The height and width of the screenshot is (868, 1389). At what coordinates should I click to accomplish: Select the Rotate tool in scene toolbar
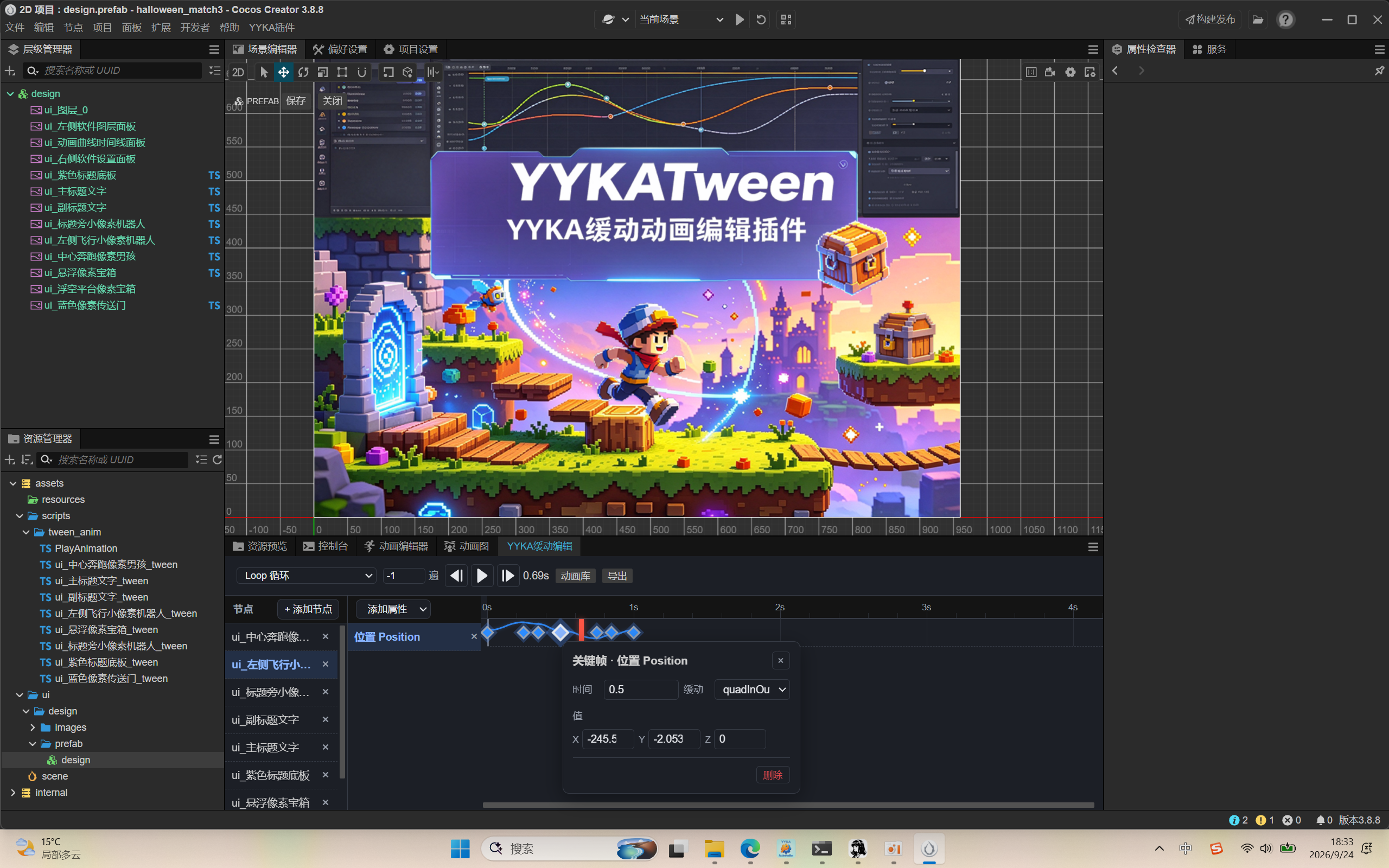click(x=303, y=72)
